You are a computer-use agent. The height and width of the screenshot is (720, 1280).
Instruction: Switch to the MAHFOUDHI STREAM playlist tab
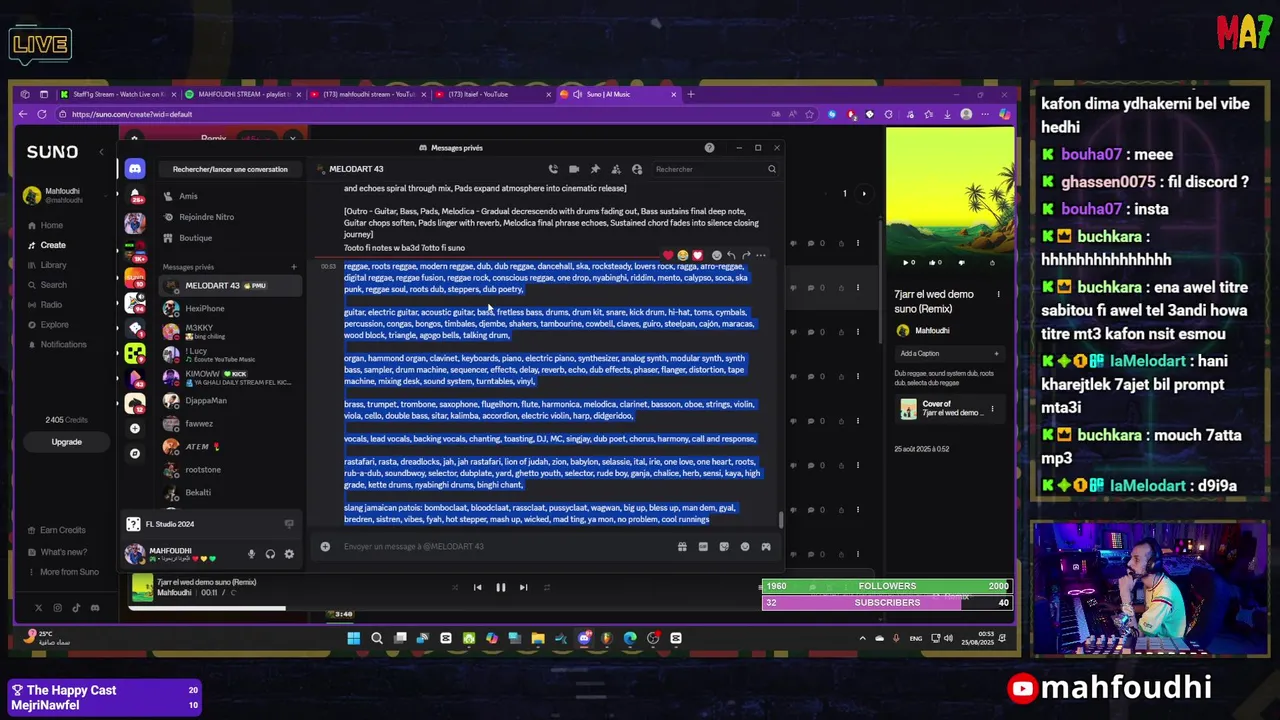point(243,94)
